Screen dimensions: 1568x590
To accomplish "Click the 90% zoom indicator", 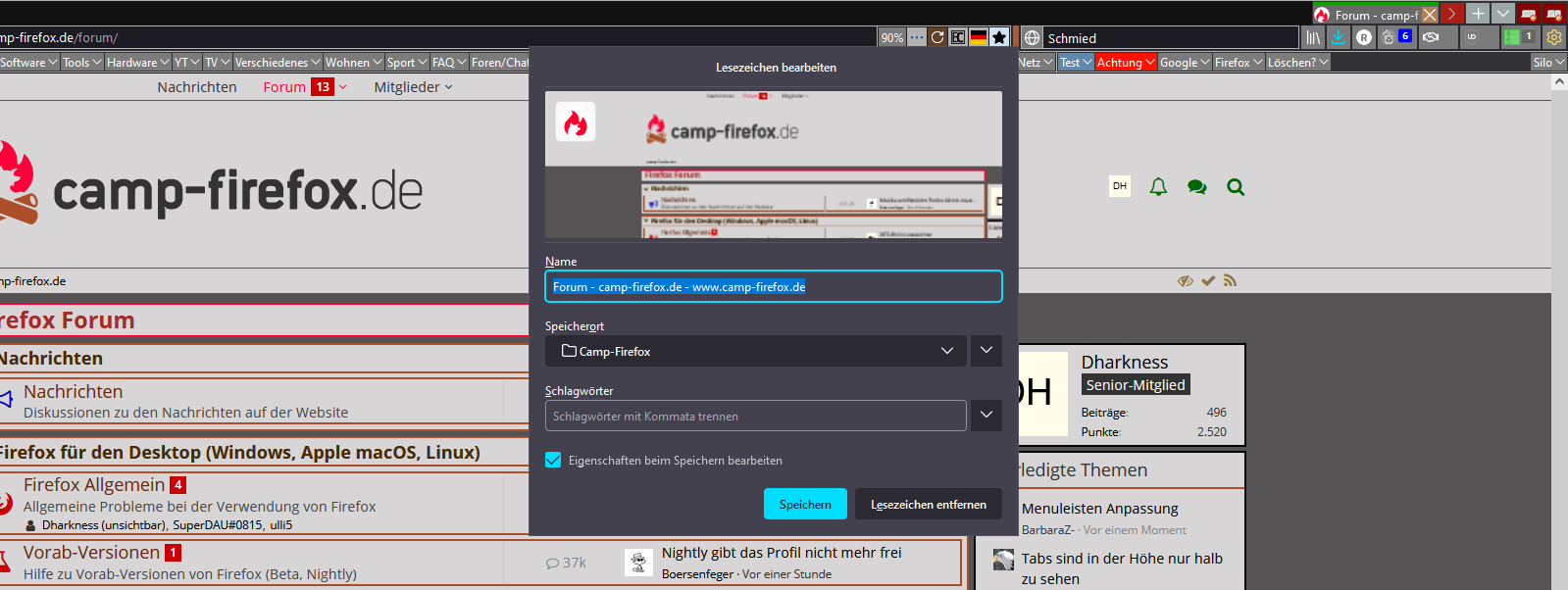I will click(x=892, y=37).
